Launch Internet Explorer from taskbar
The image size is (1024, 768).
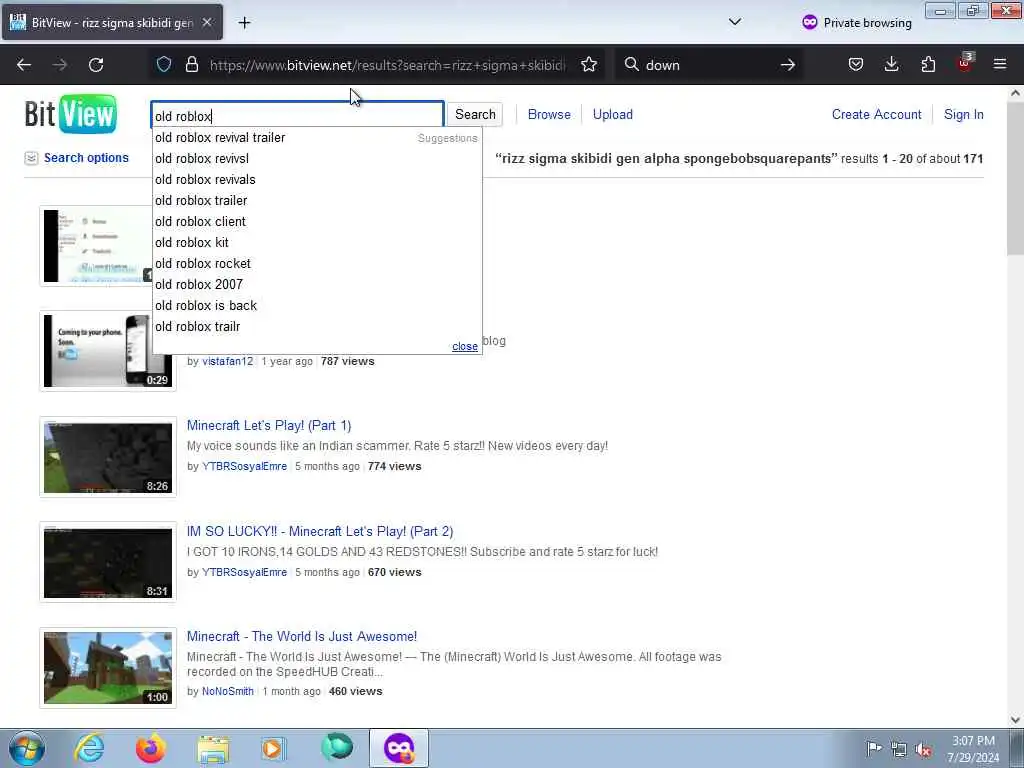(x=89, y=748)
